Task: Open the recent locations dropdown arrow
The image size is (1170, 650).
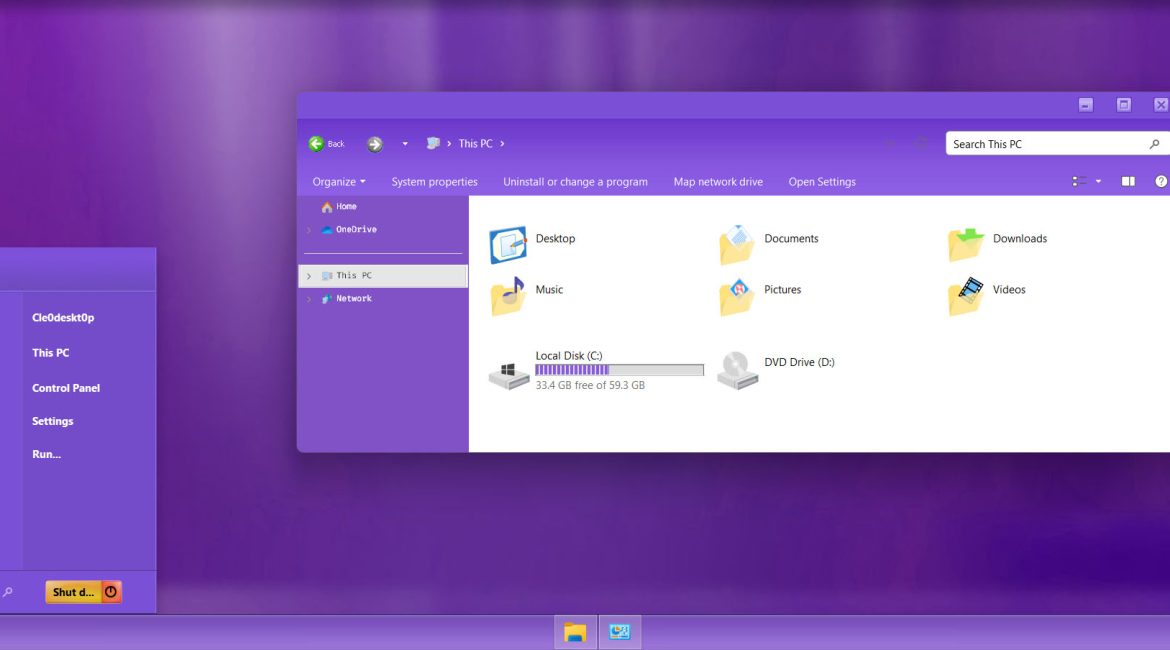Action: click(x=405, y=144)
